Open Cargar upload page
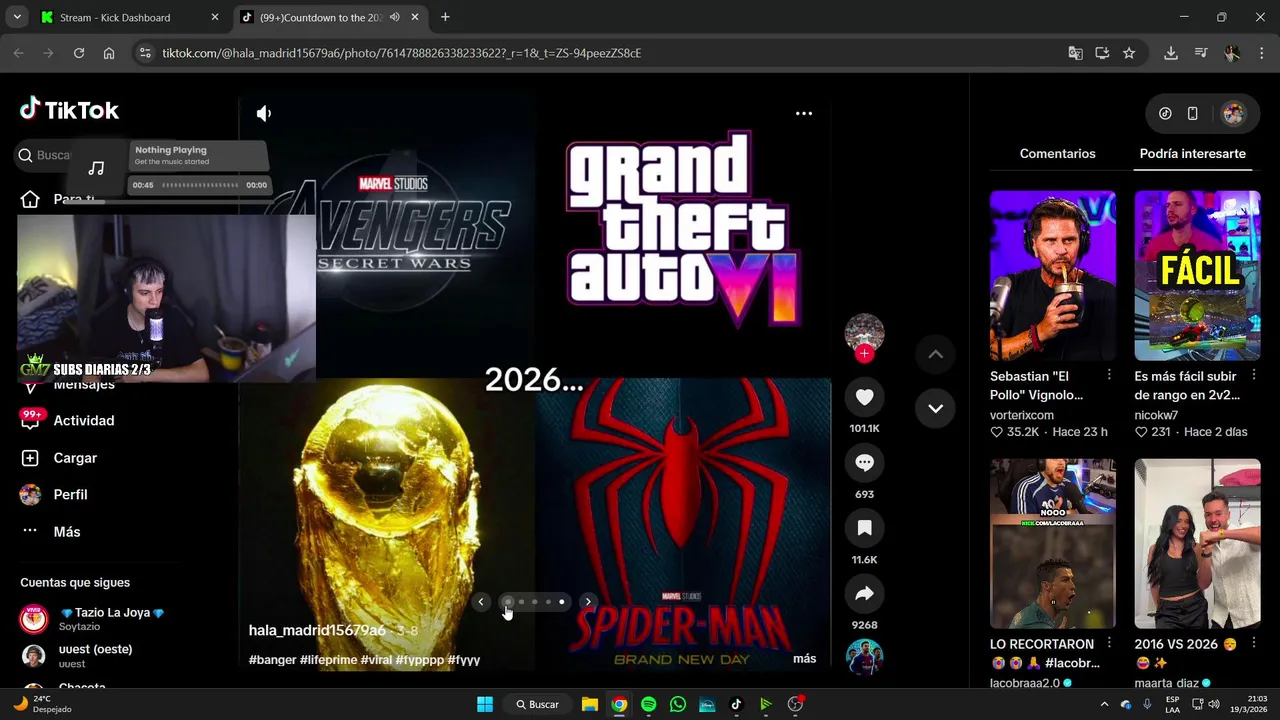The height and width of the screenshot is (720, 1280). 60,458
